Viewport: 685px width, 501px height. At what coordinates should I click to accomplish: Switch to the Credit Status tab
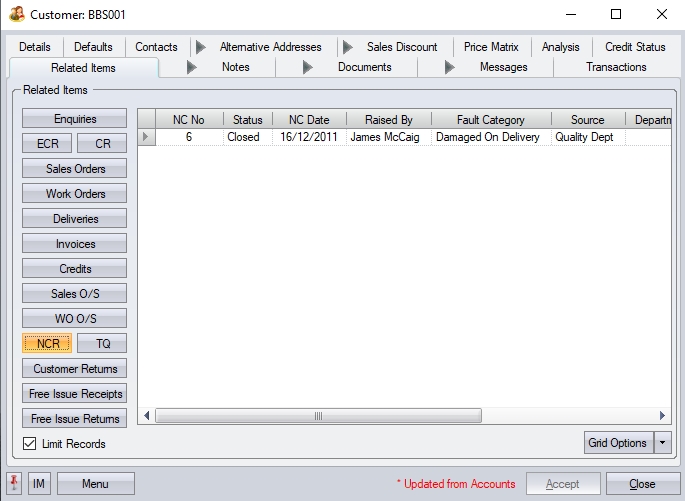pyautogui.click(x=635, y=47)
